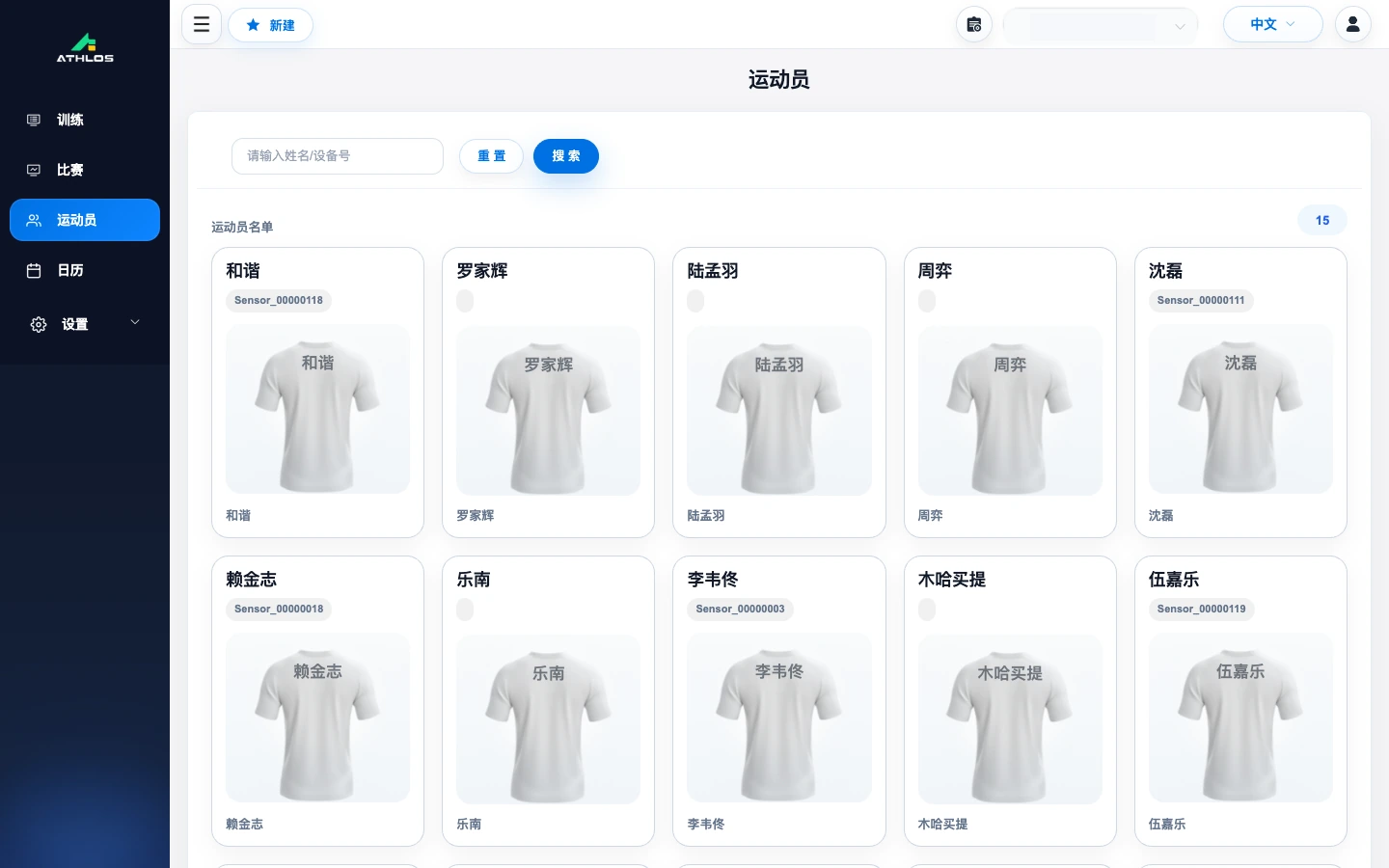The height and width of the screenshot is (868, 1389).
Task: Click the 训练 list icon
Action: [x=34, y=120]
